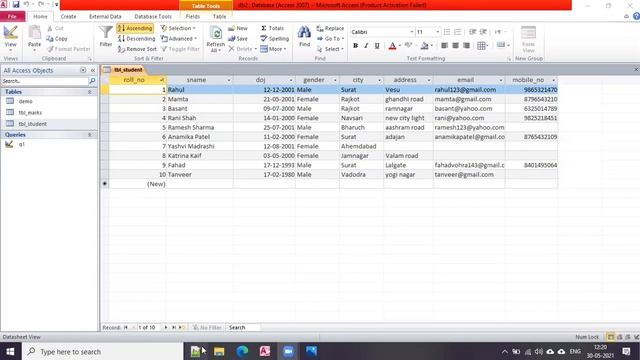640x360 pixels.
Task: Click record Search field at bottom
Action: [243, 327]
